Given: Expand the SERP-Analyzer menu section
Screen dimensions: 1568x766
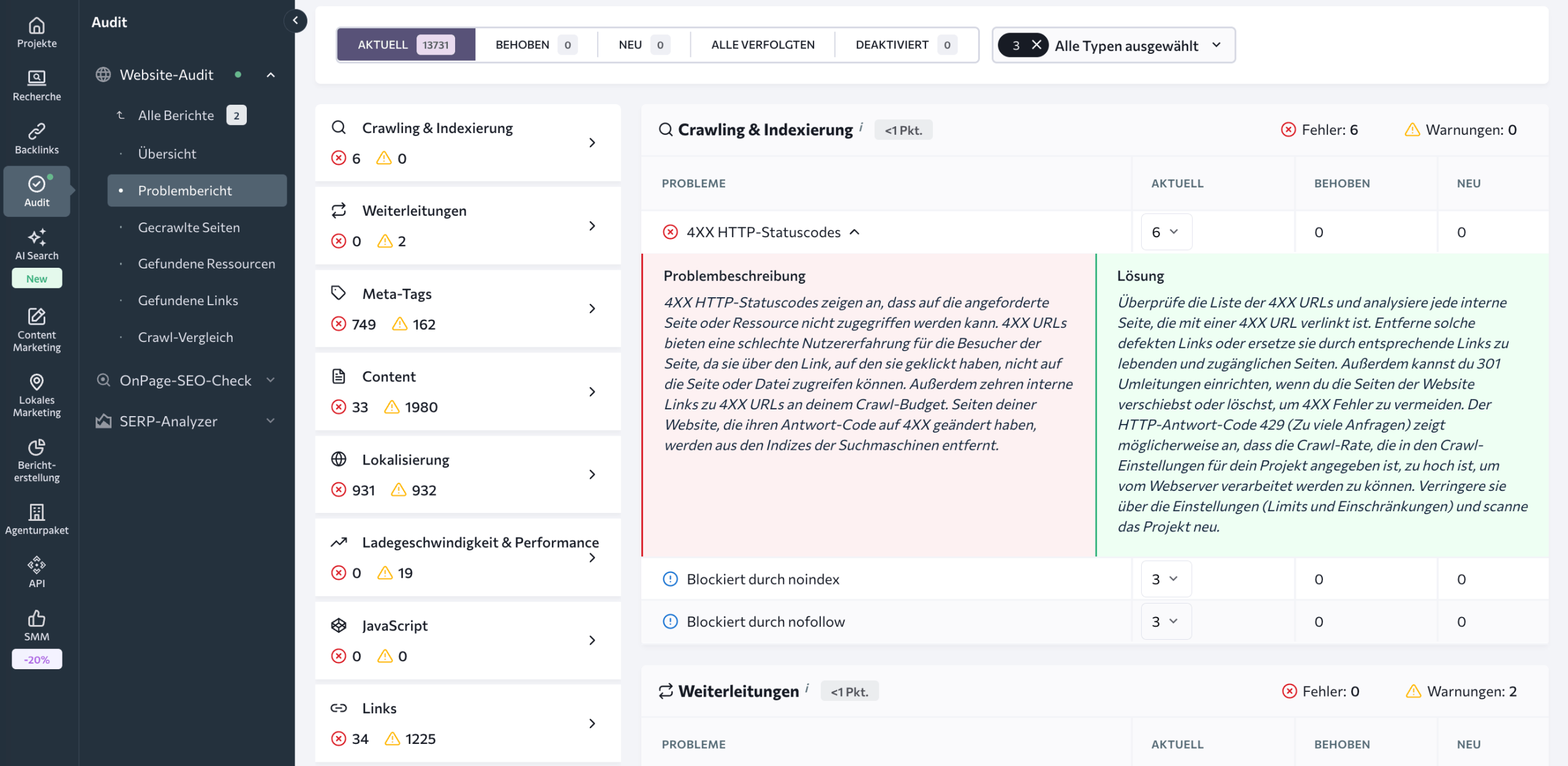Looking at the screenshot, I should click(271, 421).
